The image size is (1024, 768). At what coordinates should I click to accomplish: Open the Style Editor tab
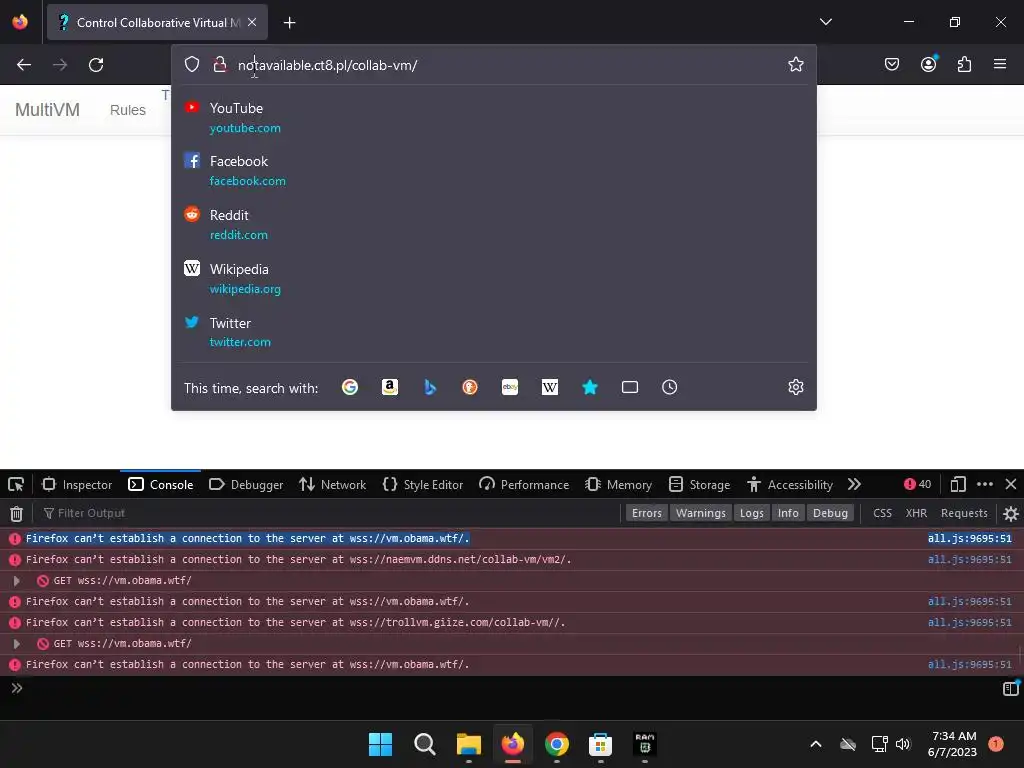tap(423, 485)
